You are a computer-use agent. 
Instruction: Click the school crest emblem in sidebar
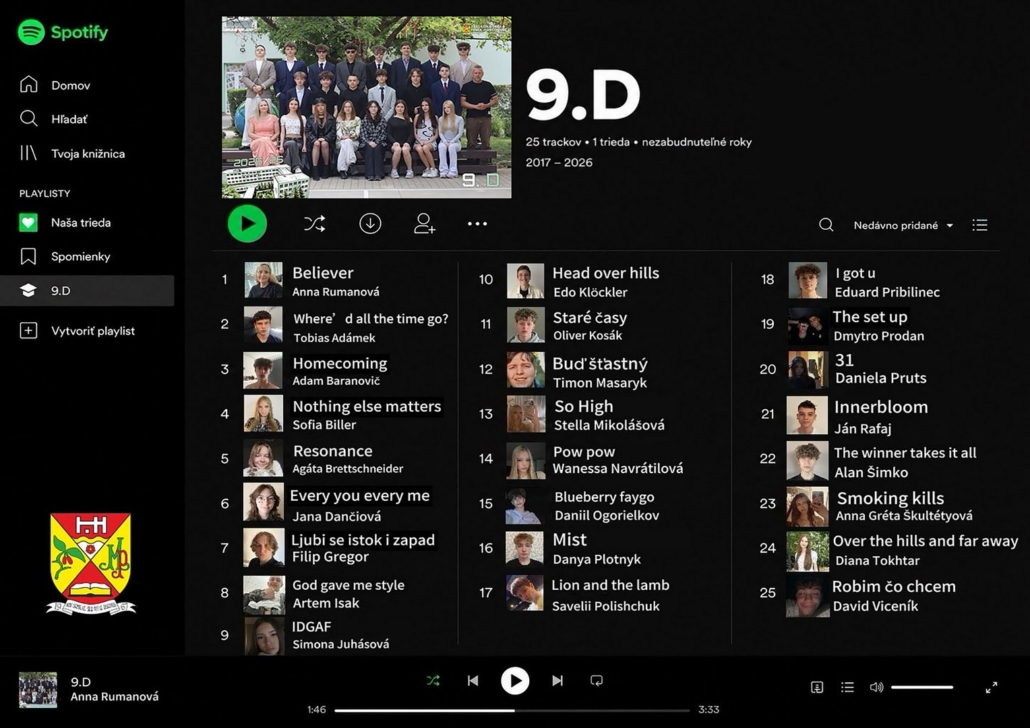click(91, 564)
